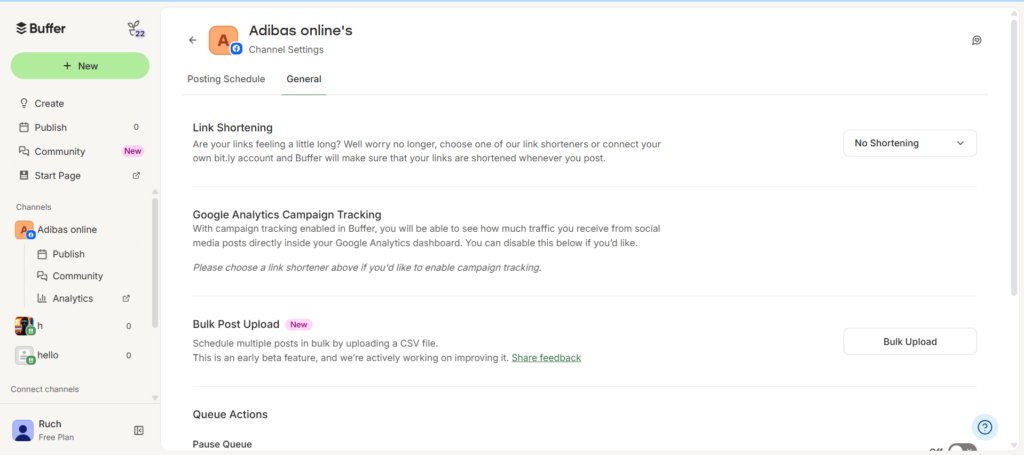Click the main page vertical scrollbar
1024x455 pixels.
(1014, 157)
